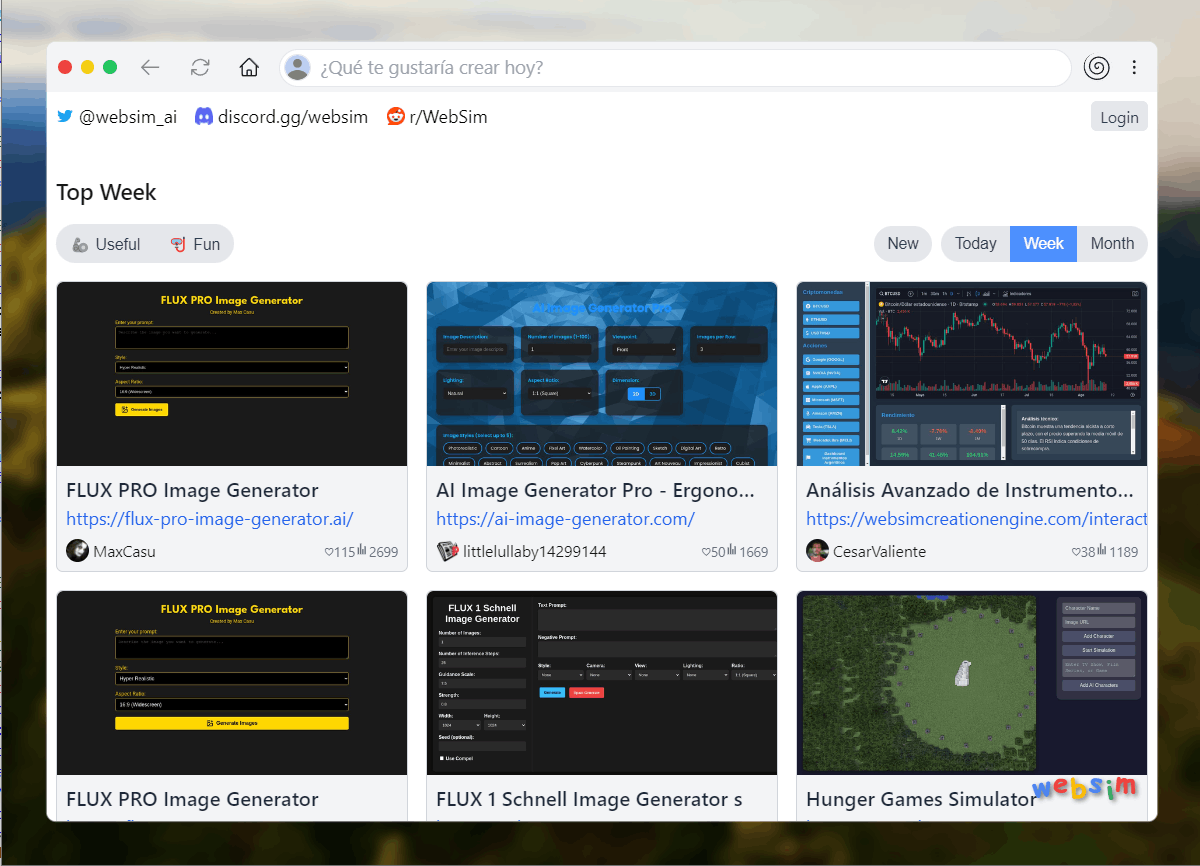Open r/WebSim subreddit link
The width and height of the screenshot is (1200, 866).
pyautogui.click(x=448, y=117)
